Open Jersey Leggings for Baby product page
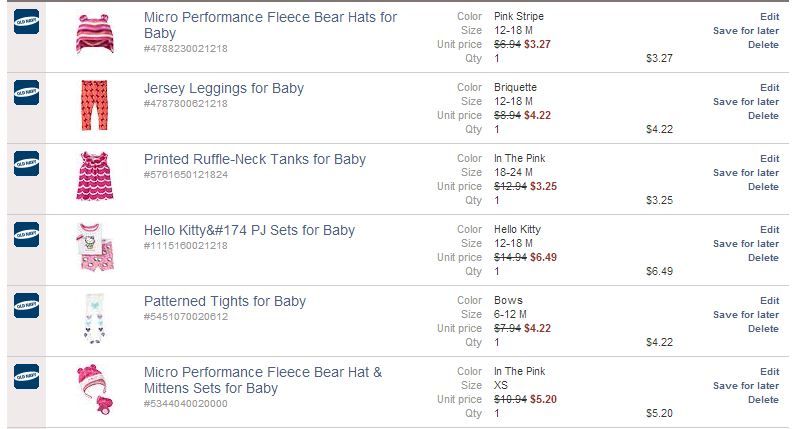Image resolution: width=802 pixels, height=429 pixels. 224,88
